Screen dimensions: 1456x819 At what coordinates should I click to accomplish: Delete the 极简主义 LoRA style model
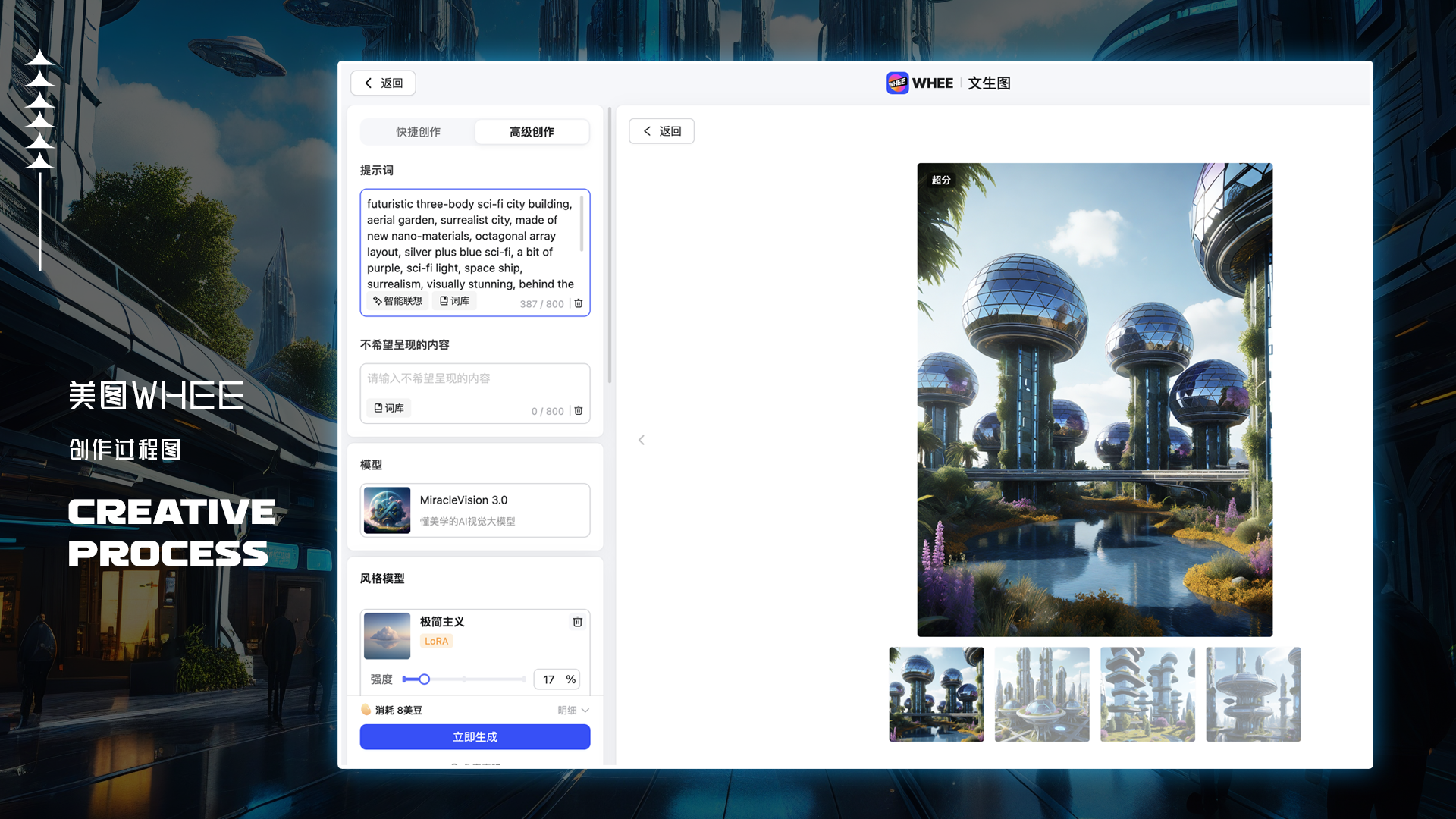(577, 621)
